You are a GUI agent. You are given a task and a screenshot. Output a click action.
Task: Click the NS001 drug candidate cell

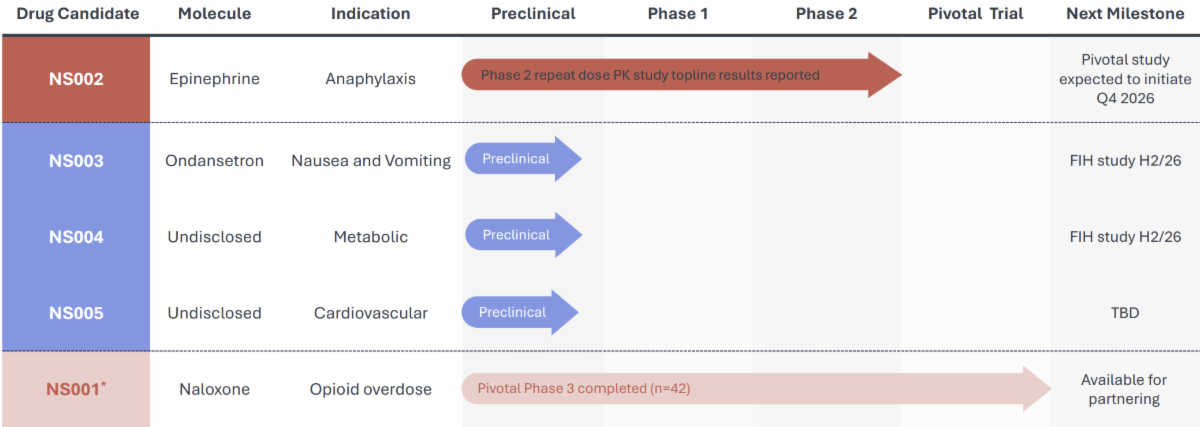(76, 389)
